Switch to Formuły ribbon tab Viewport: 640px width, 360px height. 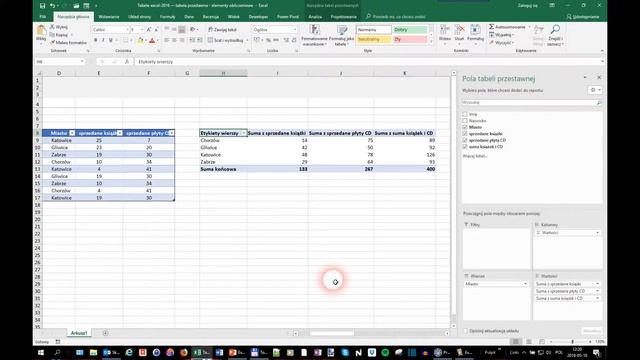[x=167, y=17]
